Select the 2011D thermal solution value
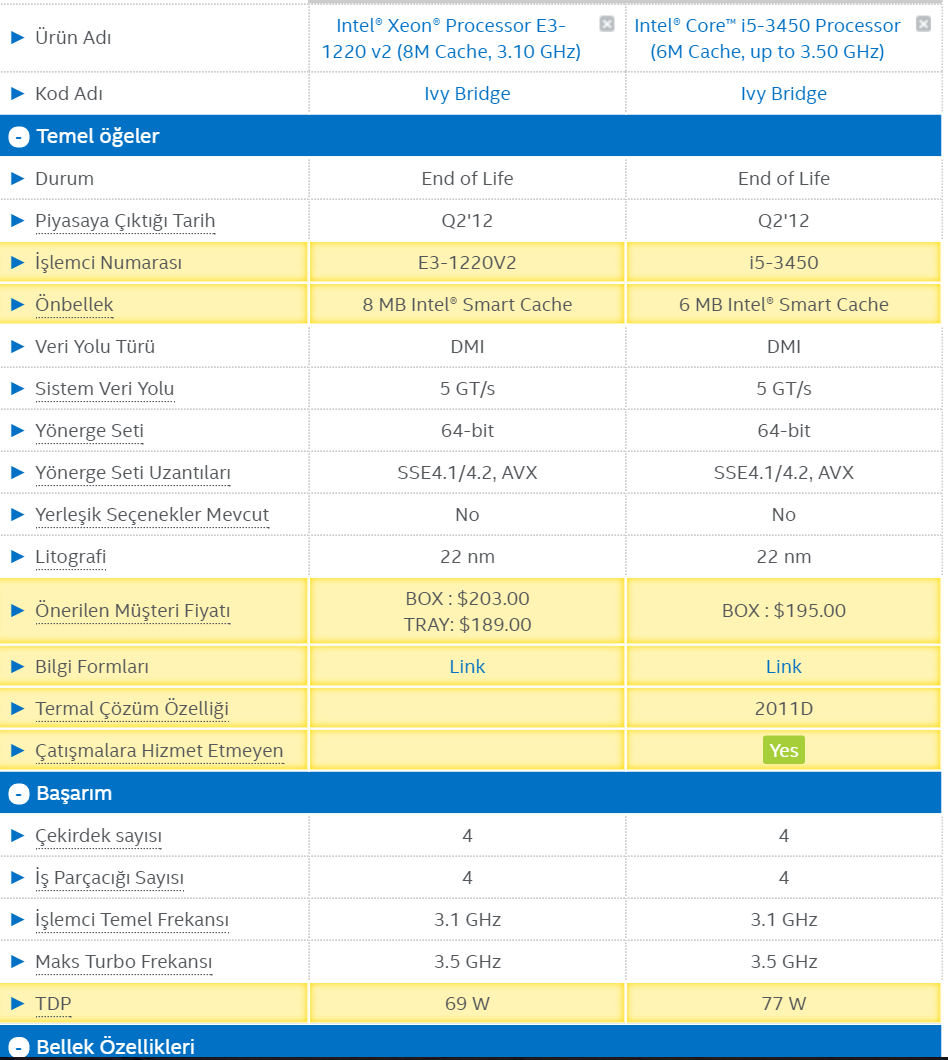Viewport: 948px width, 1060px height. pos(784,708)
